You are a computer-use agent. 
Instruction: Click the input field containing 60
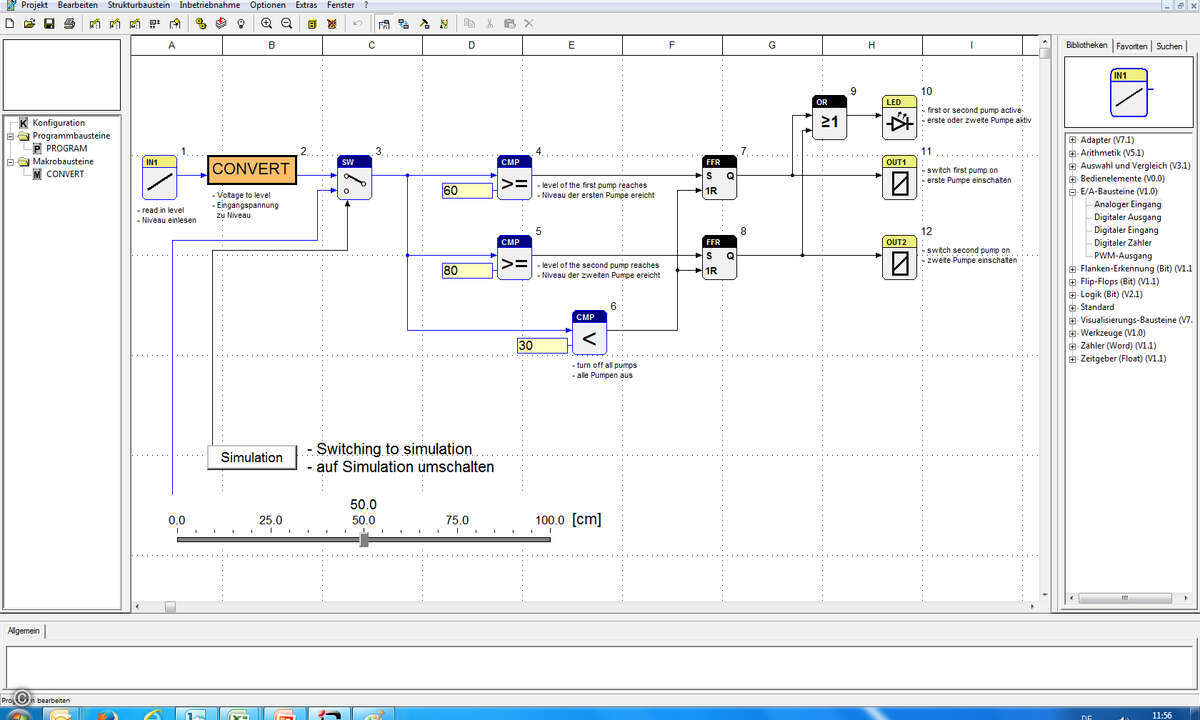(467, 191)
